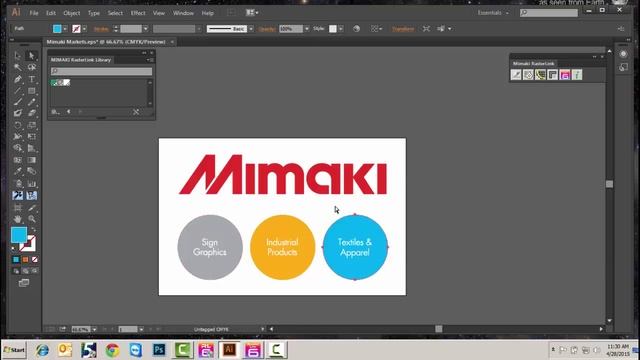Screen dimensions: 640x360
Task: Open the Arrange Documents dropdown
Action: click(x=252, y=13)
